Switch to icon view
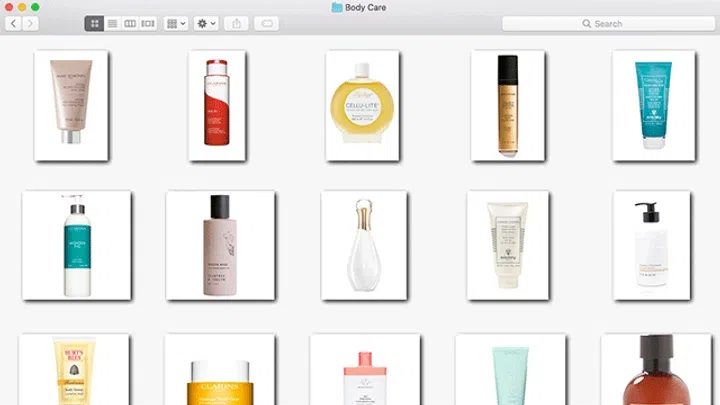The image size is (720, 405). [95, 23]
